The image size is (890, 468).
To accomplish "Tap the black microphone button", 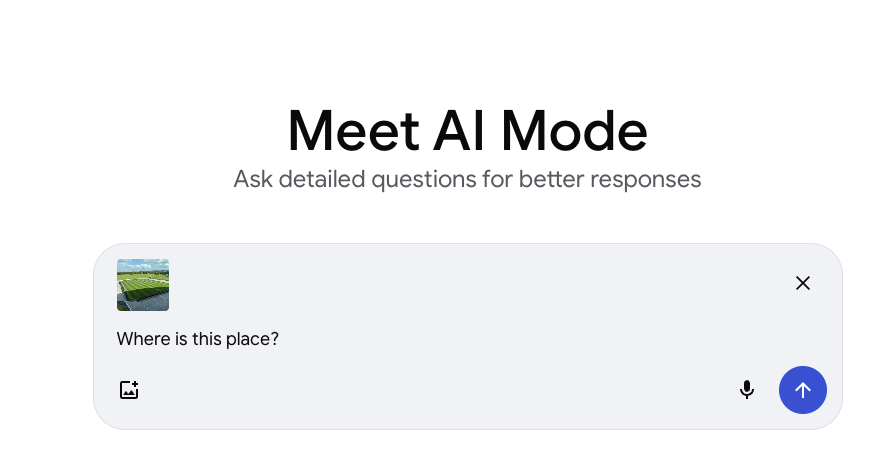I will [746, 390].
